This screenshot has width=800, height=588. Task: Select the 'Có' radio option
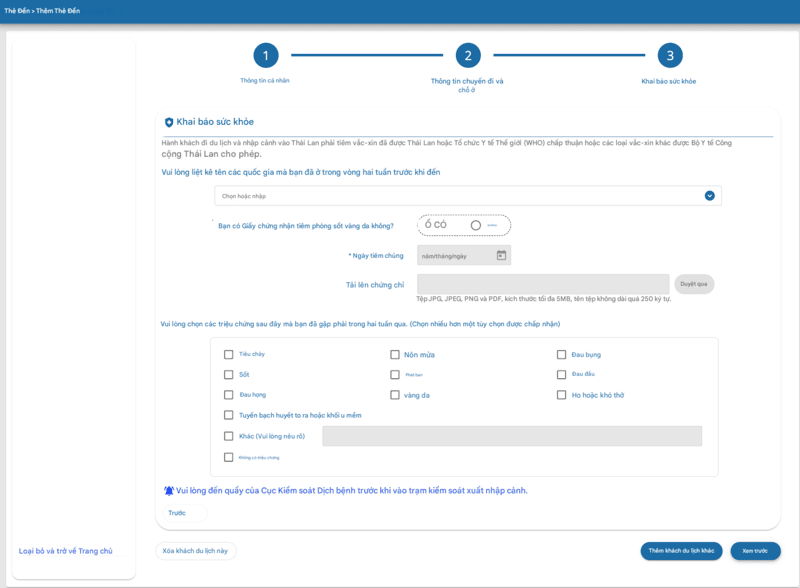pyautogui.click(x=426, y=225)
